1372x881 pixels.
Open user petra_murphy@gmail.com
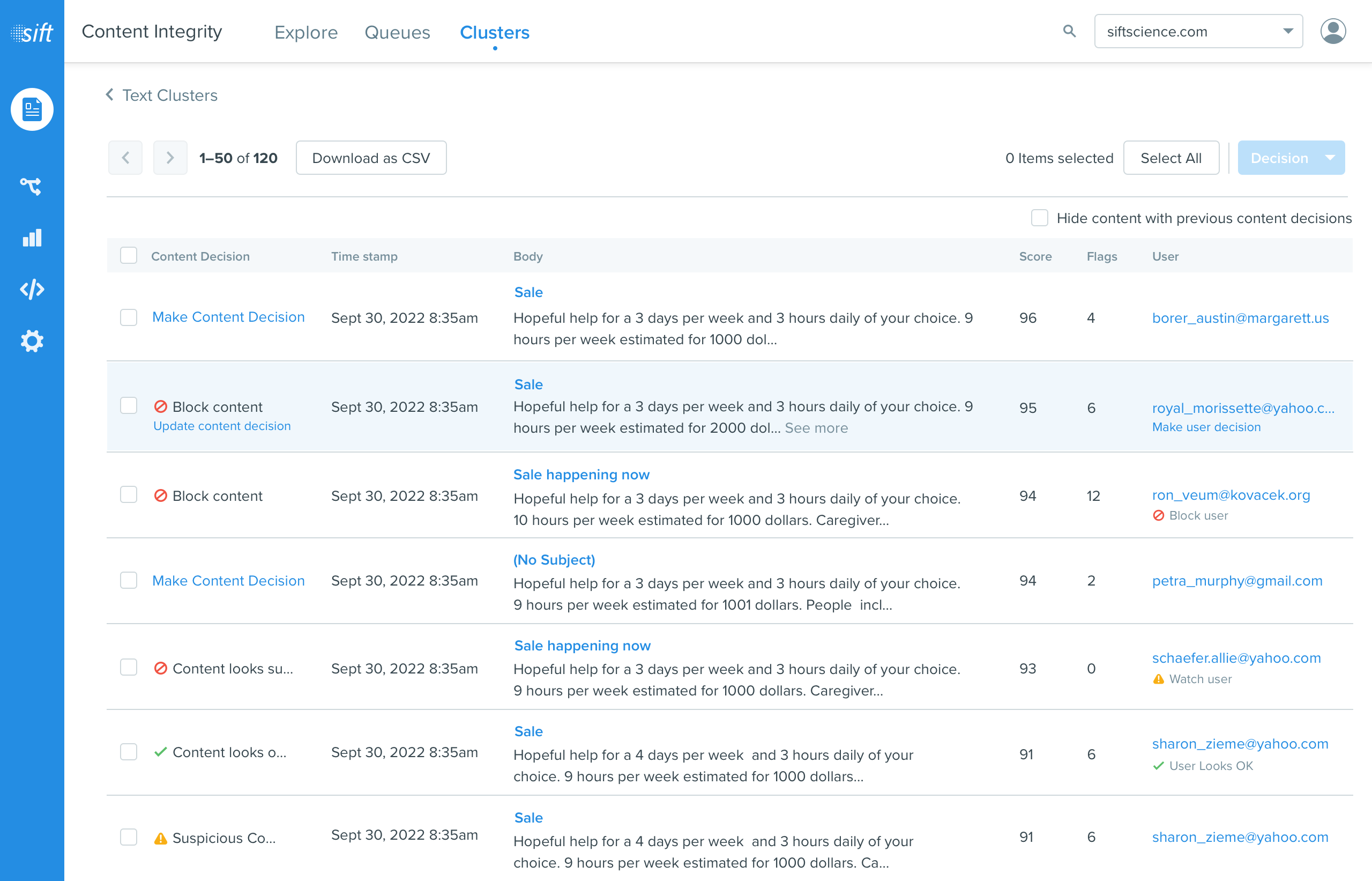click(1237, 581)
